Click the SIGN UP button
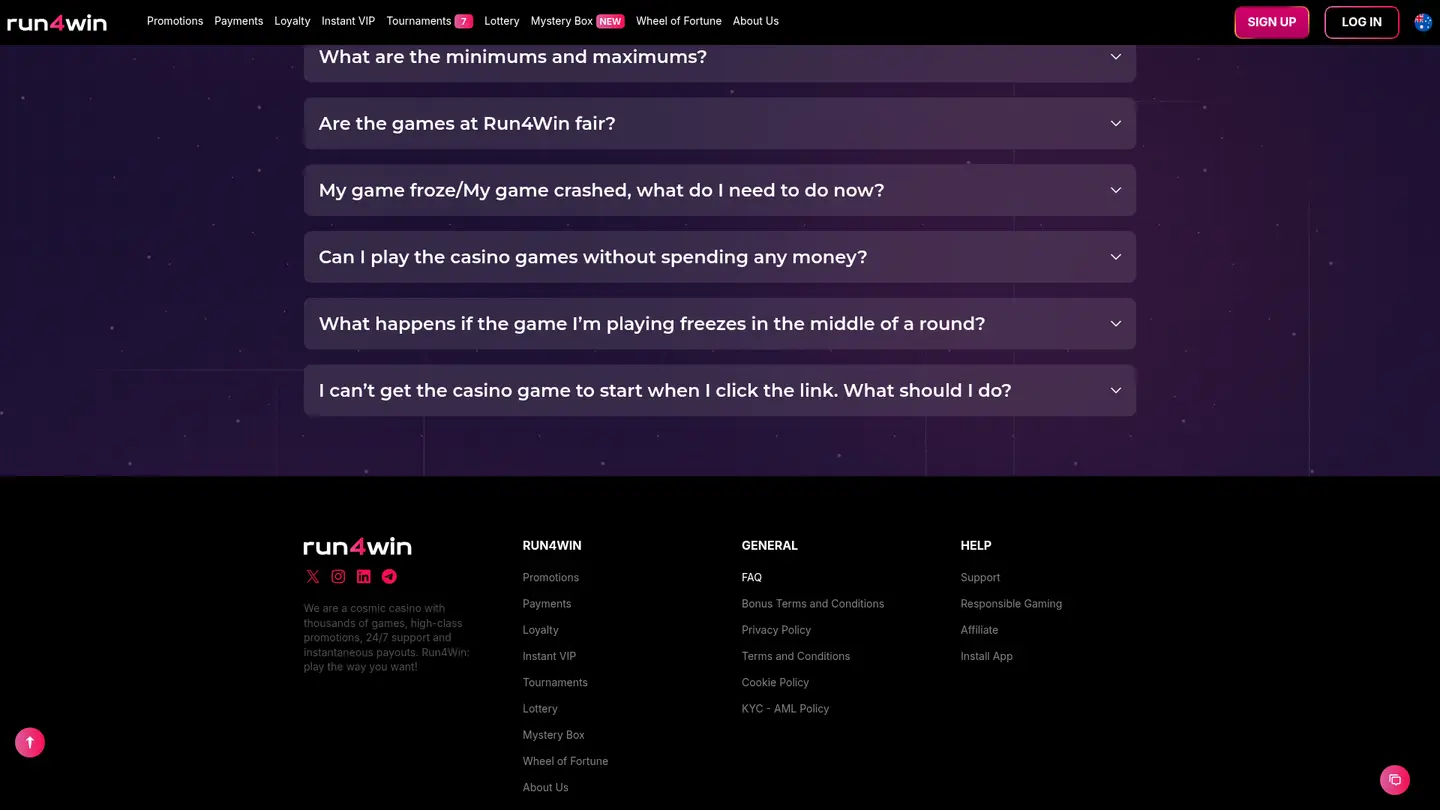This screenshot has height=810, width=1440. point(1272,22)
